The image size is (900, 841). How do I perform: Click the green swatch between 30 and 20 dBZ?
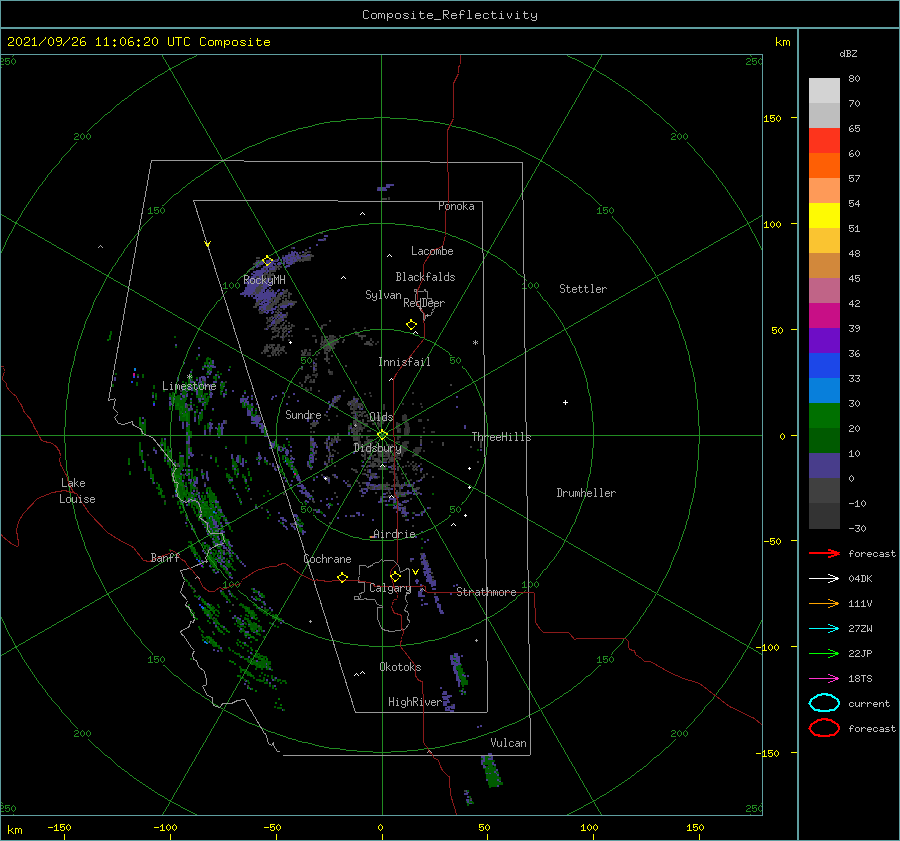[824, 416]
